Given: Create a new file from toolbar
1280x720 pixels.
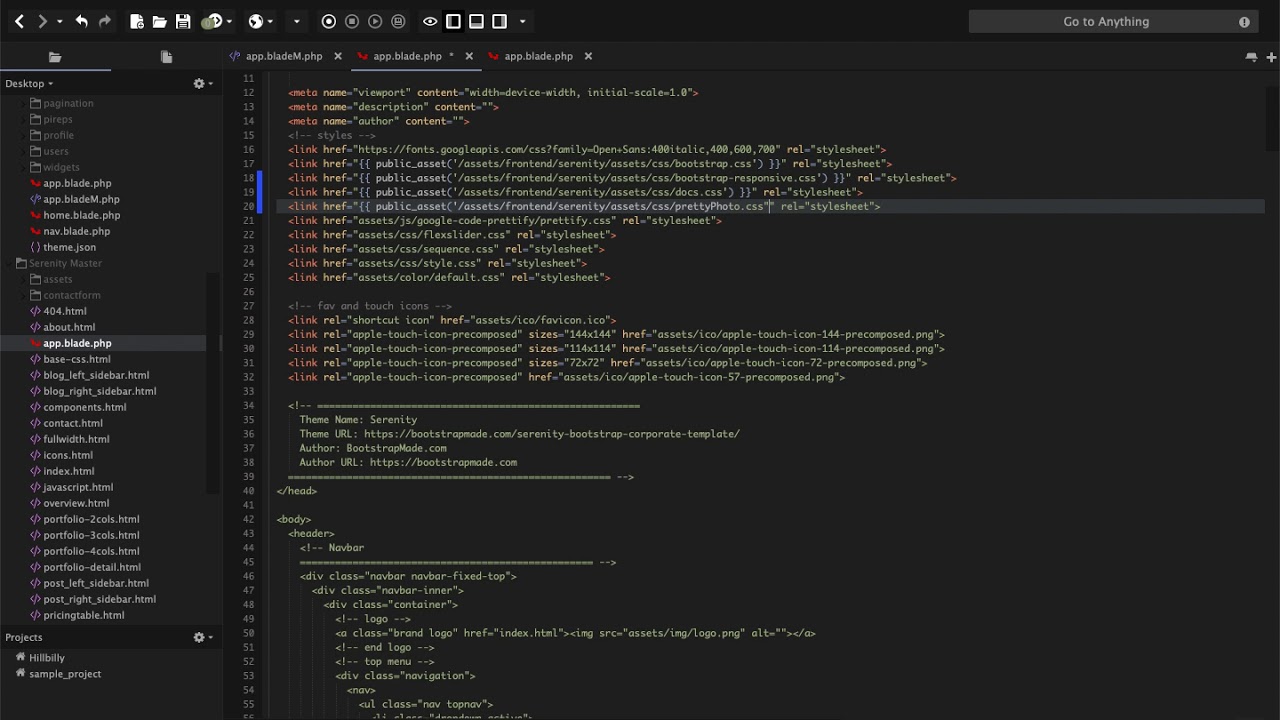Looking at the screenshot, I should 137,21.
